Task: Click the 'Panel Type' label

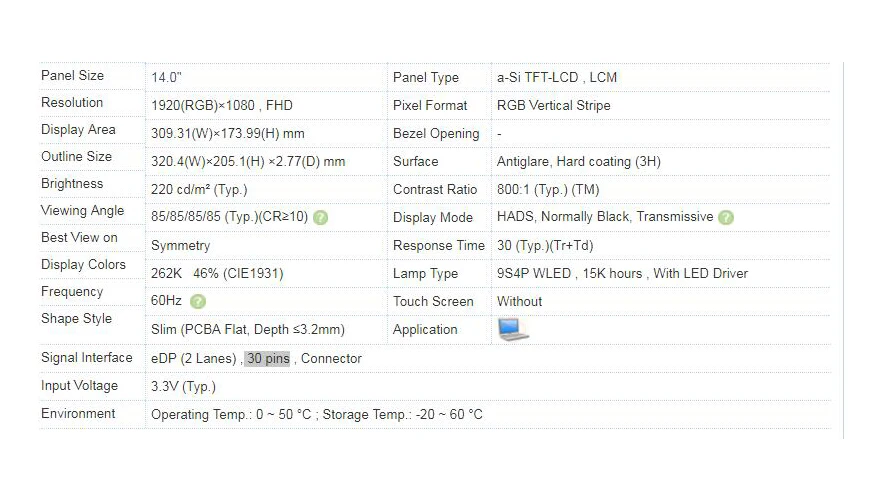Action: (x=426, y=78)
